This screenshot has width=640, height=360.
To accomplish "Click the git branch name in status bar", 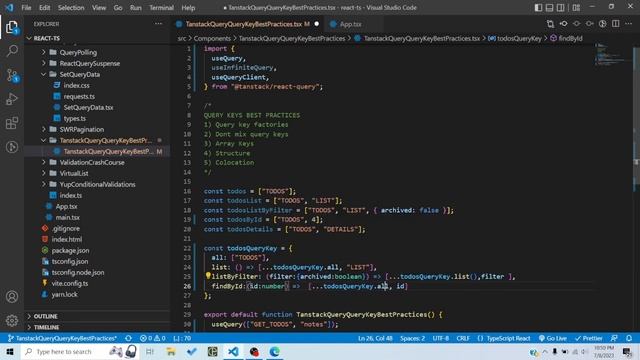I will coord(62,338).
